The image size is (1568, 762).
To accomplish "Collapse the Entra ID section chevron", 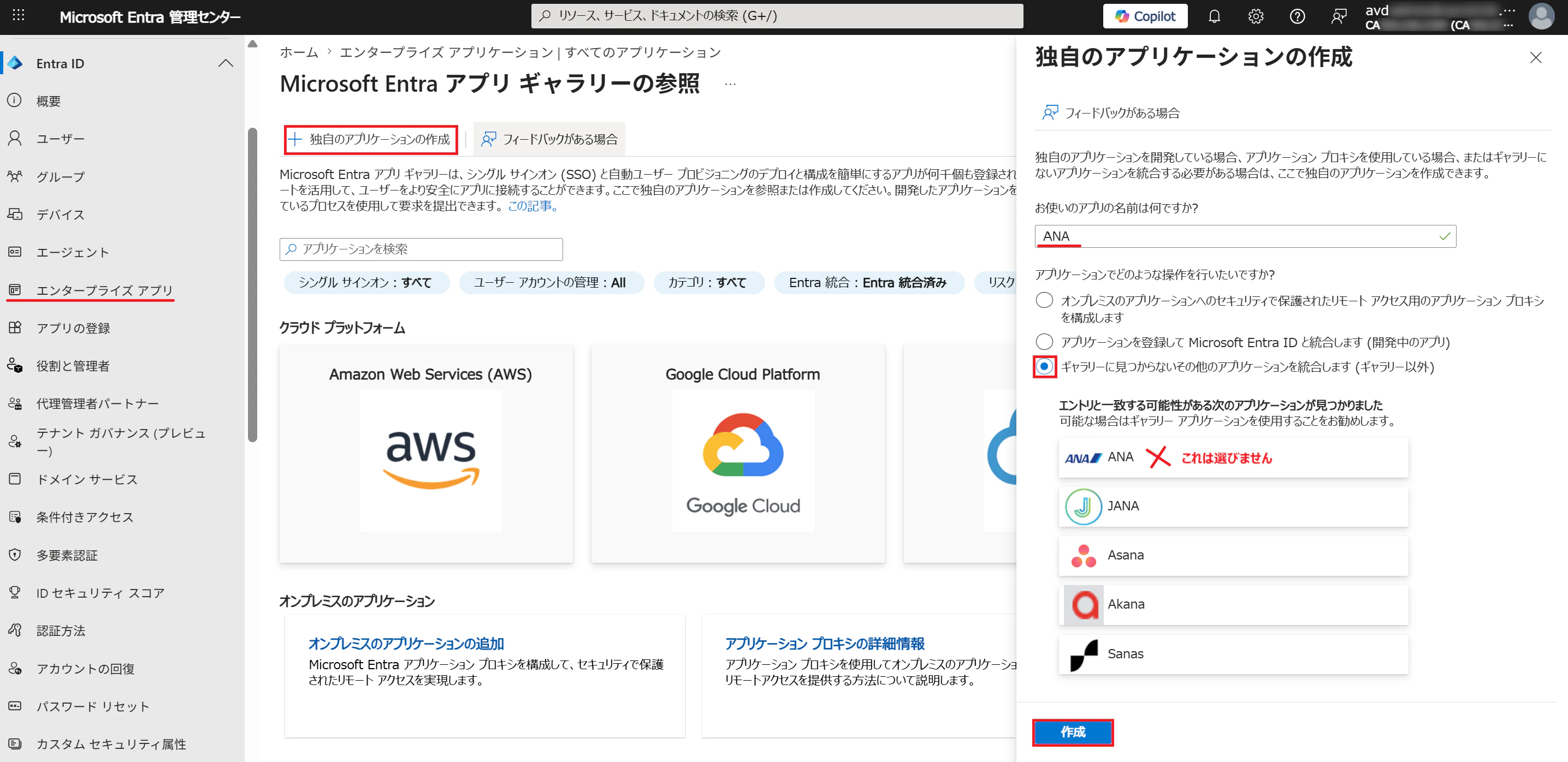I will (226, 63).
